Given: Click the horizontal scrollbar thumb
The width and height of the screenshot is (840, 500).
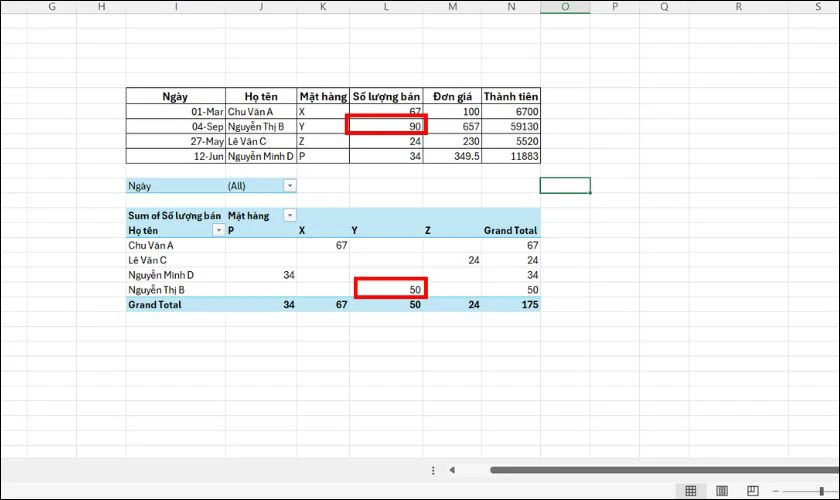Looking at the screenshot, I should (x=664, y=470).
